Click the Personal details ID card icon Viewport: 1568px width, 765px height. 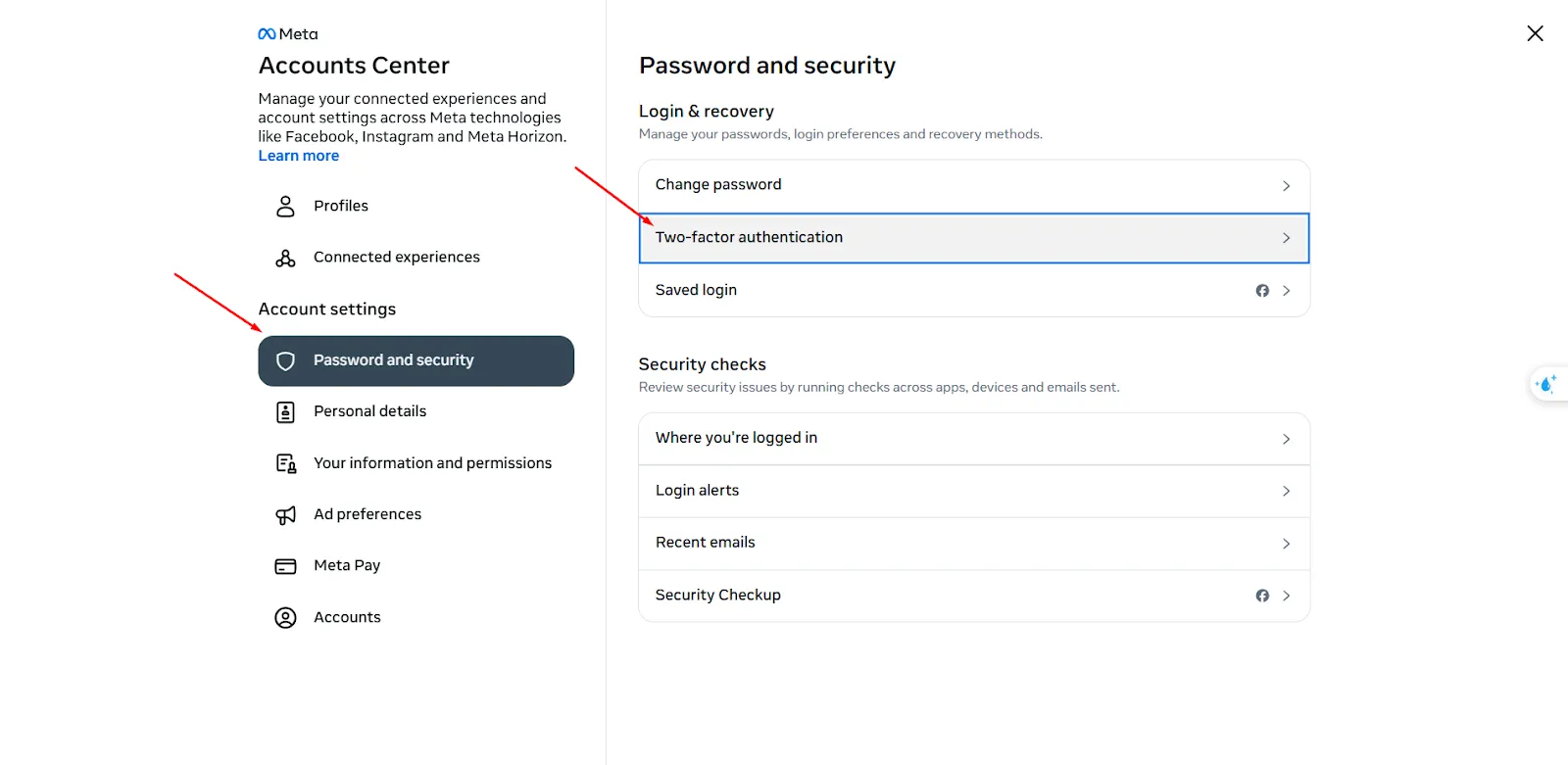tap(285, 412)
